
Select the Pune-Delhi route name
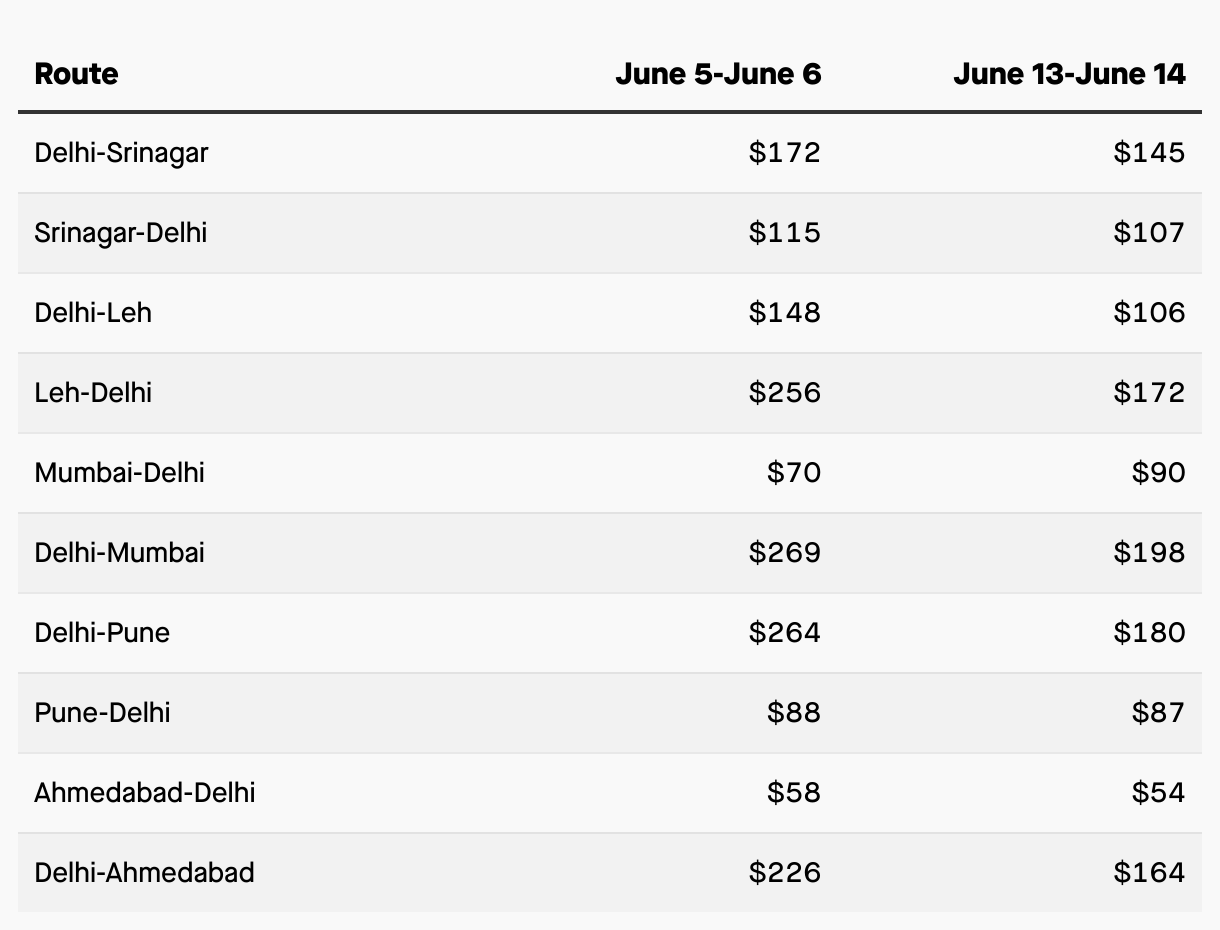[102, 713]
